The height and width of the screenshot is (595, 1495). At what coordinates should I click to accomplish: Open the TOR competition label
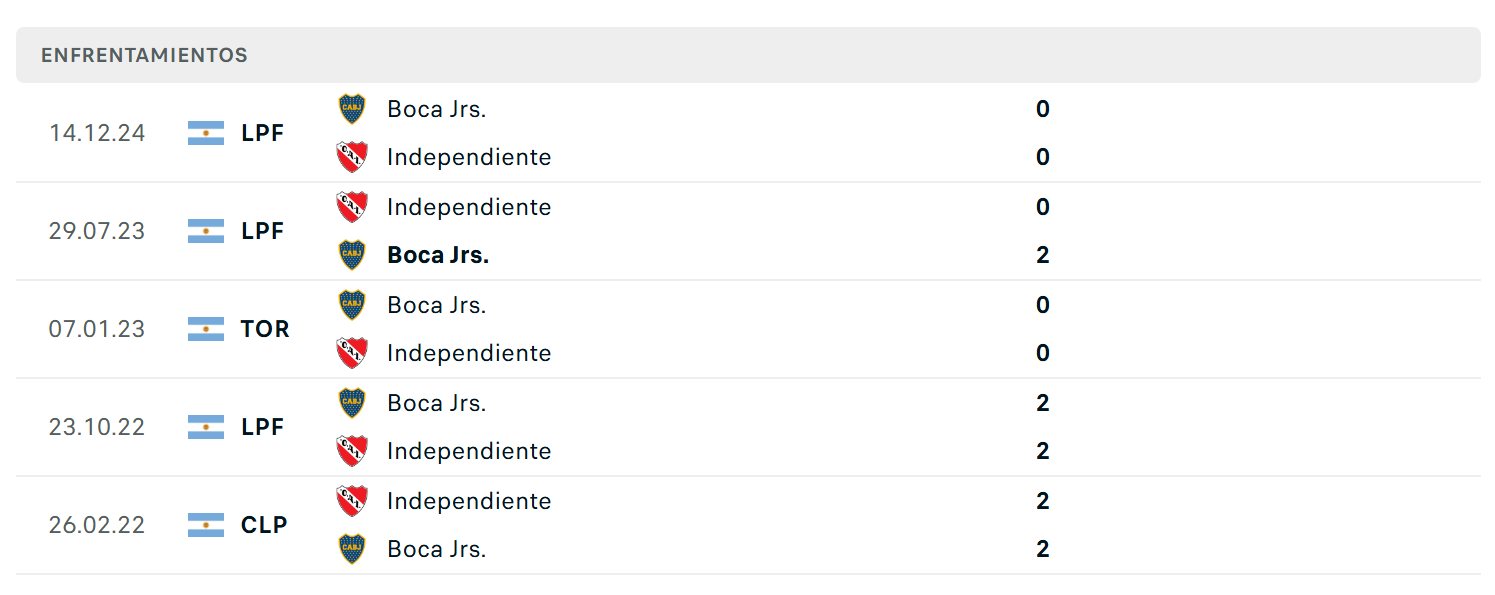(265, 329)
